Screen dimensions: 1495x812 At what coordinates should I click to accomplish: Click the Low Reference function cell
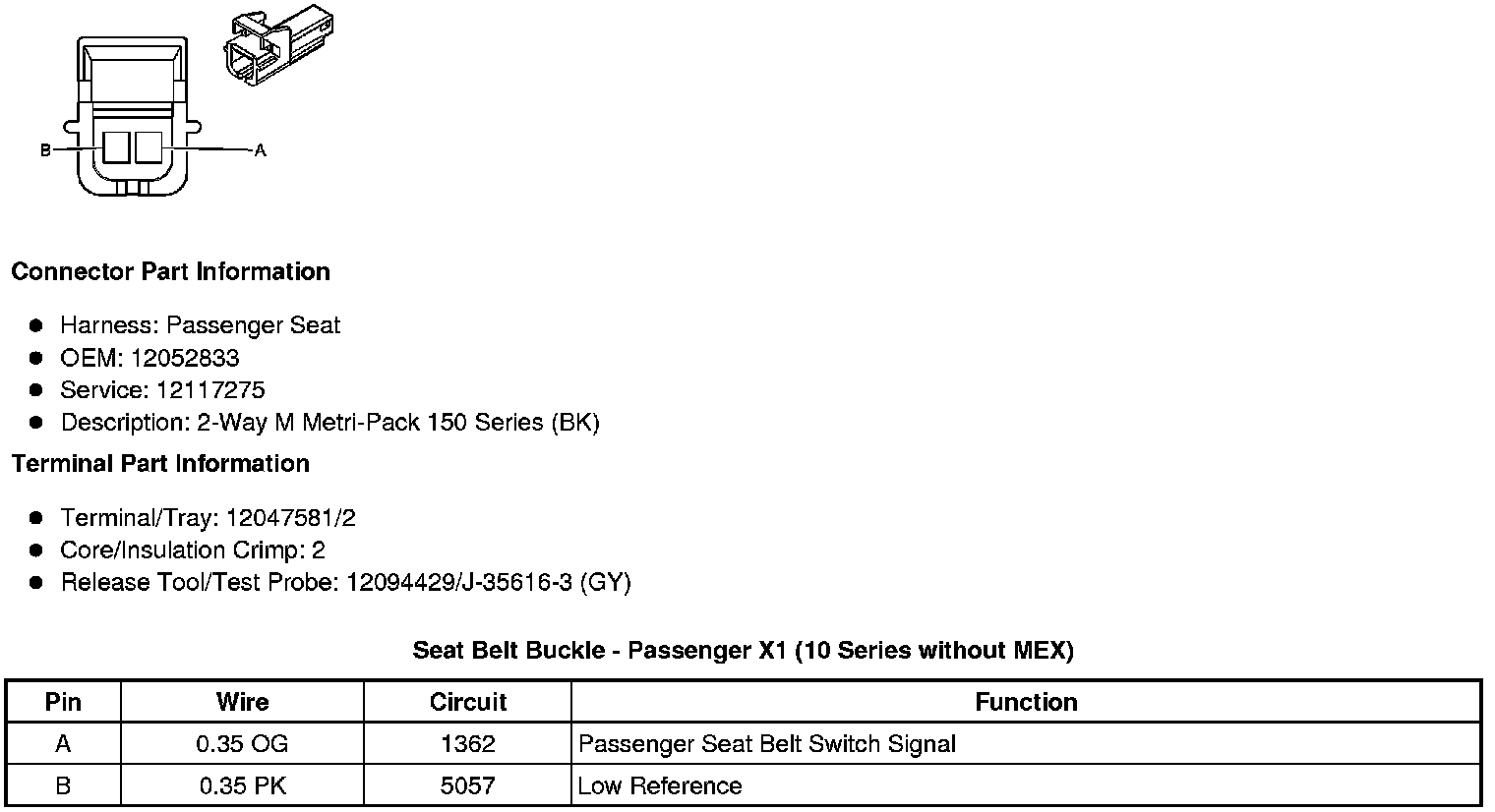pyautogui.click(x=660, y=786)
